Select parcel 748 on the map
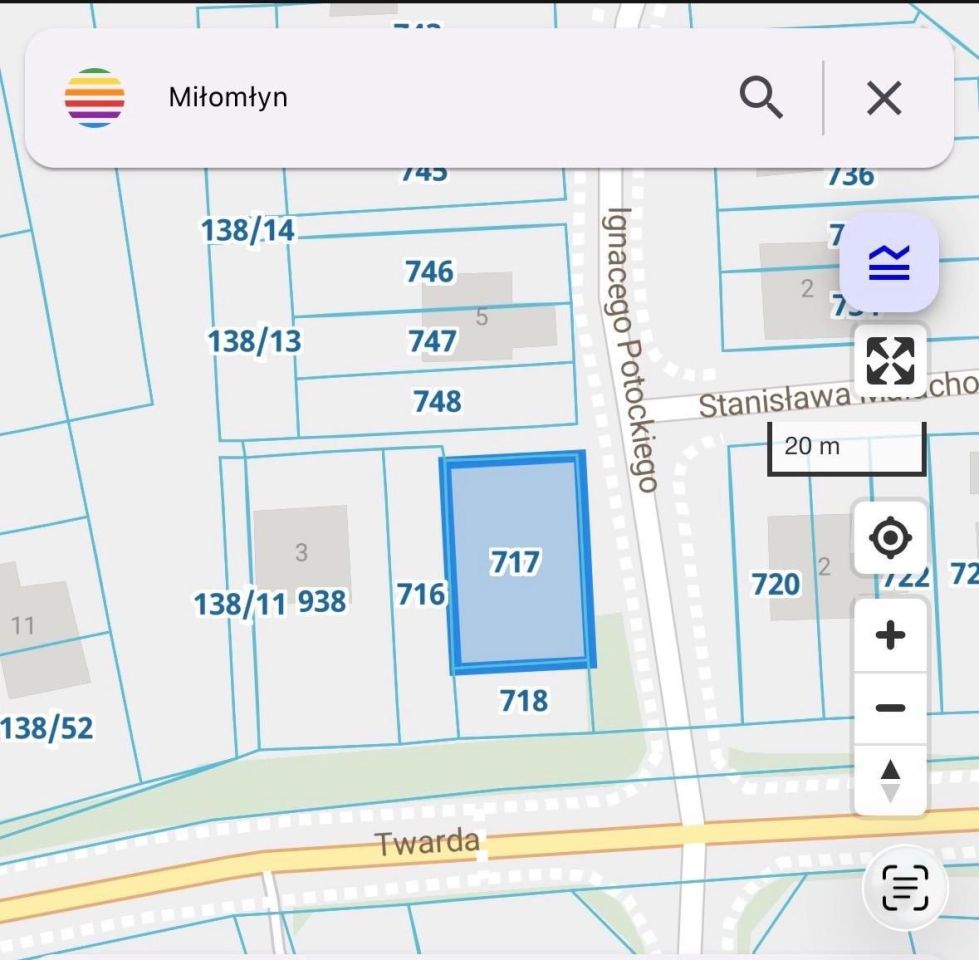This screenshot has width=979, height=960. click(x=437, y=401)
